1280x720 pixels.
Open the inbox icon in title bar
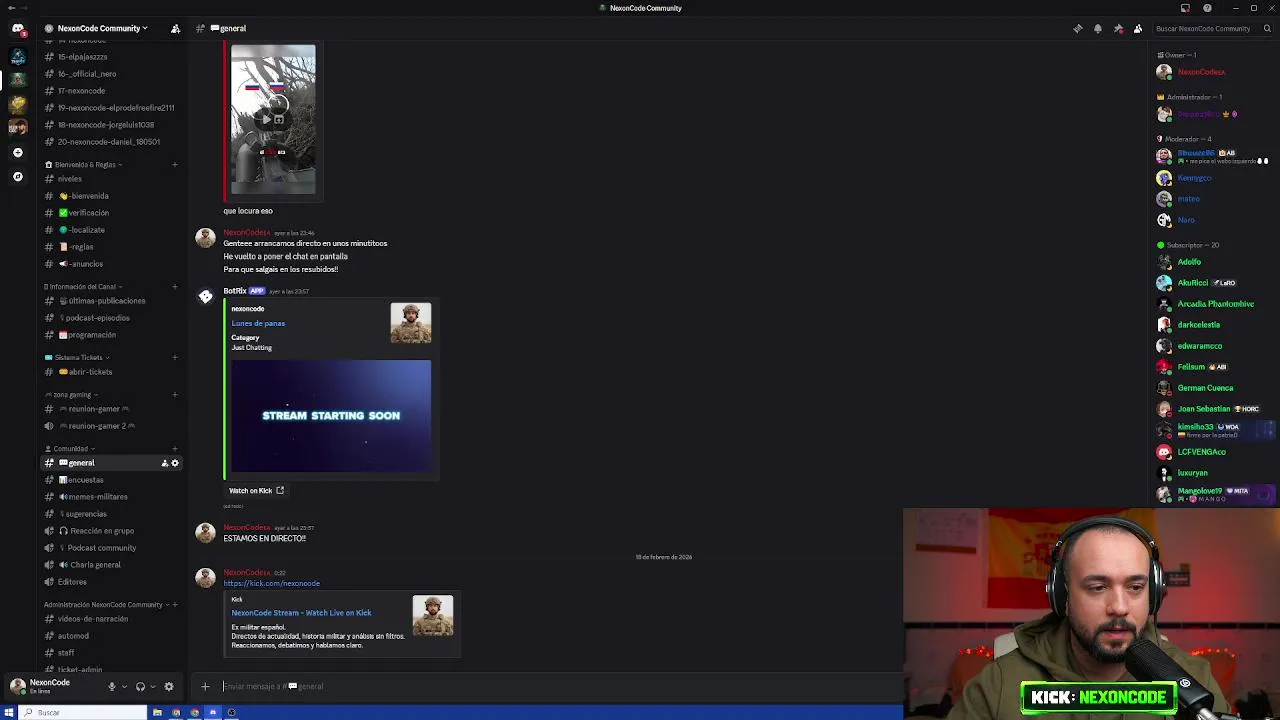(1185, 8)
